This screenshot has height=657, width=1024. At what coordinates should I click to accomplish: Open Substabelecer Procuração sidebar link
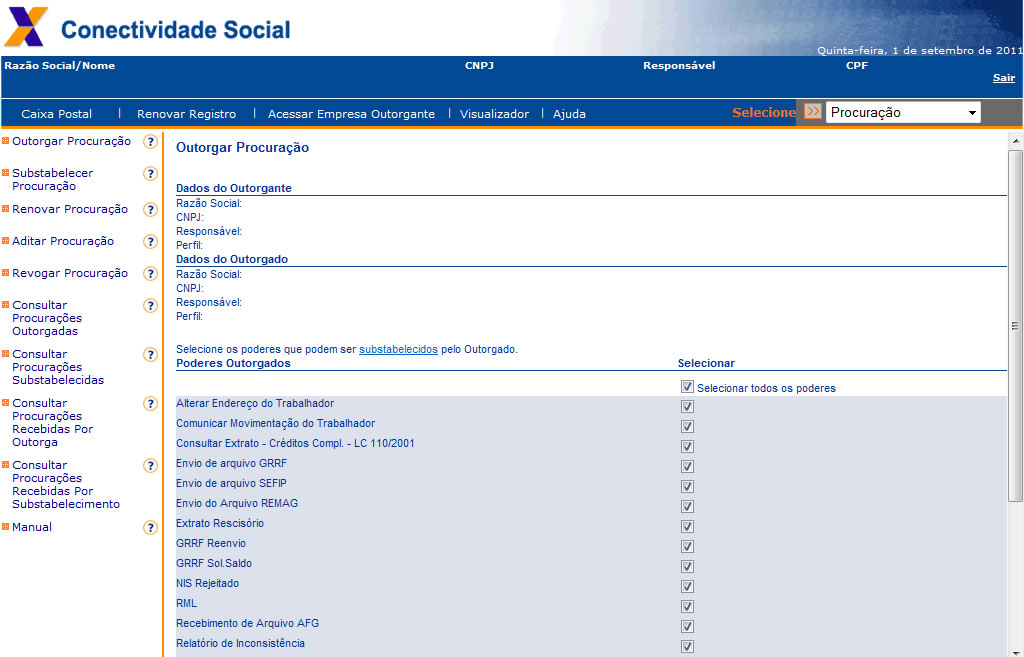coord(52,180)
